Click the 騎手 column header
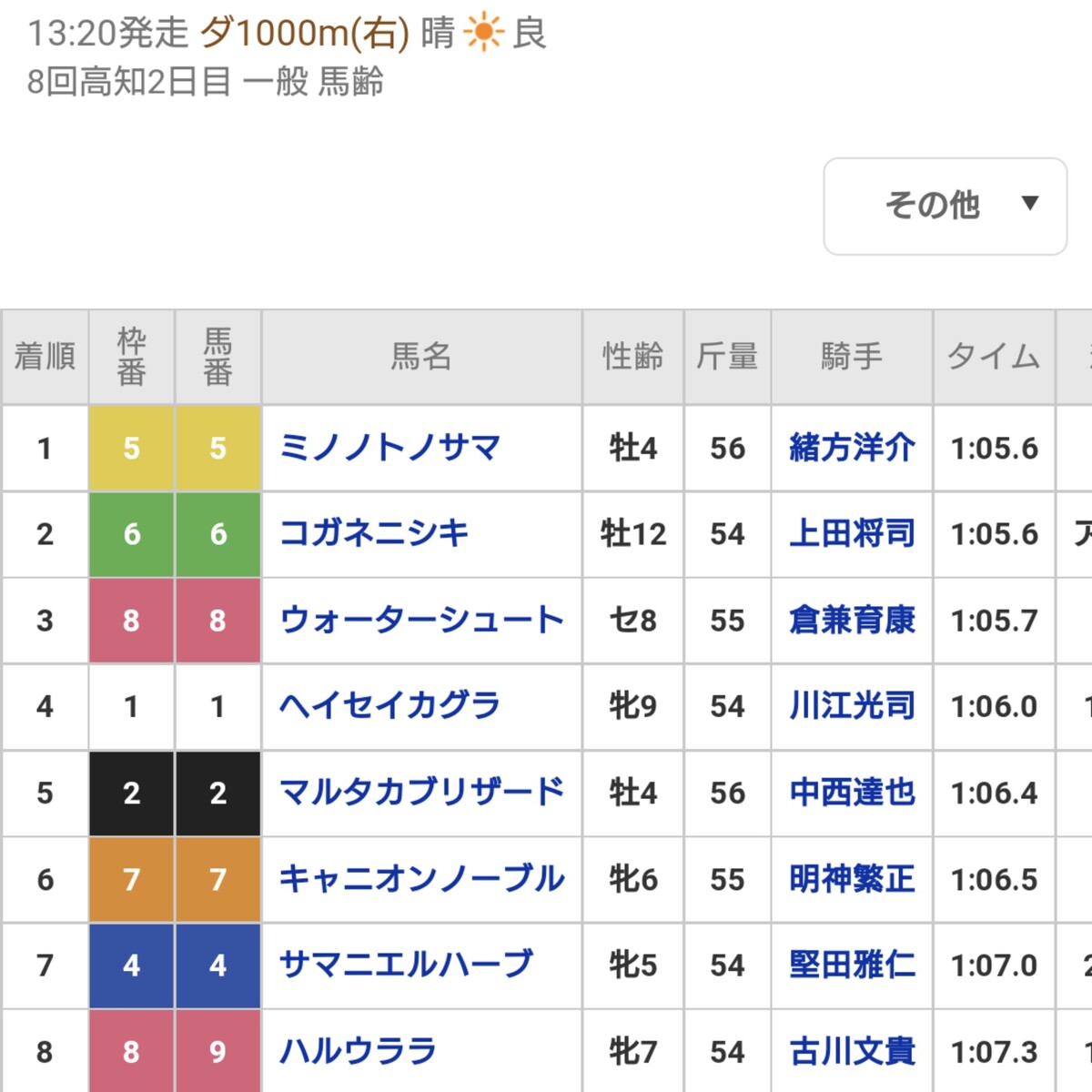 (x=852, y=357)
